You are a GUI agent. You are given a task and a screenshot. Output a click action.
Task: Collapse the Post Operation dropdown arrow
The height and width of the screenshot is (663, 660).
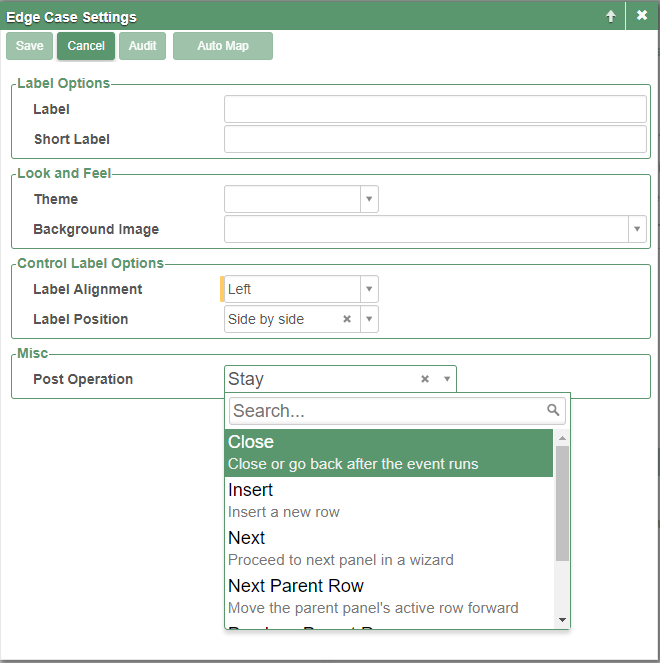click(447, 379)
